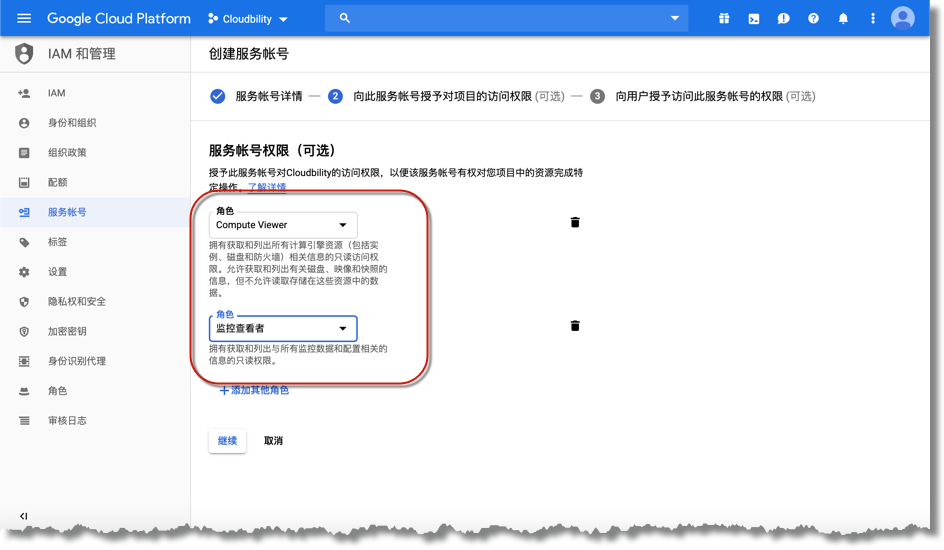The width and height of the screenshot is (944, 550).
Task: Select 服务帐号 in the sidebar
Action: (95, 212)
